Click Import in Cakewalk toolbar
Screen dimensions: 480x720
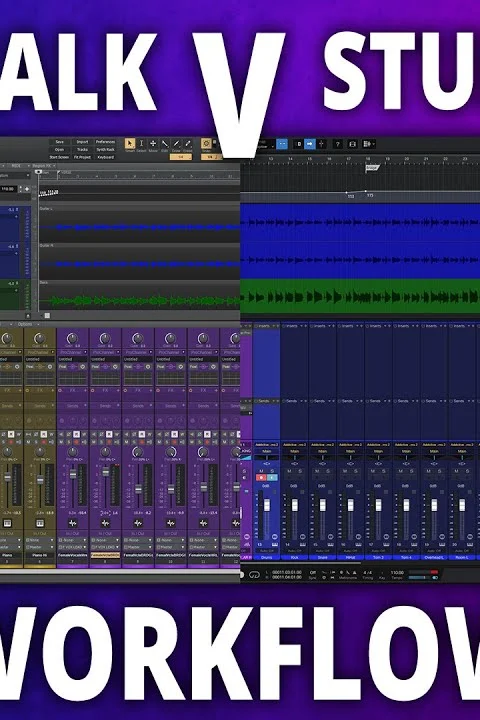click(x=82, y=142)
